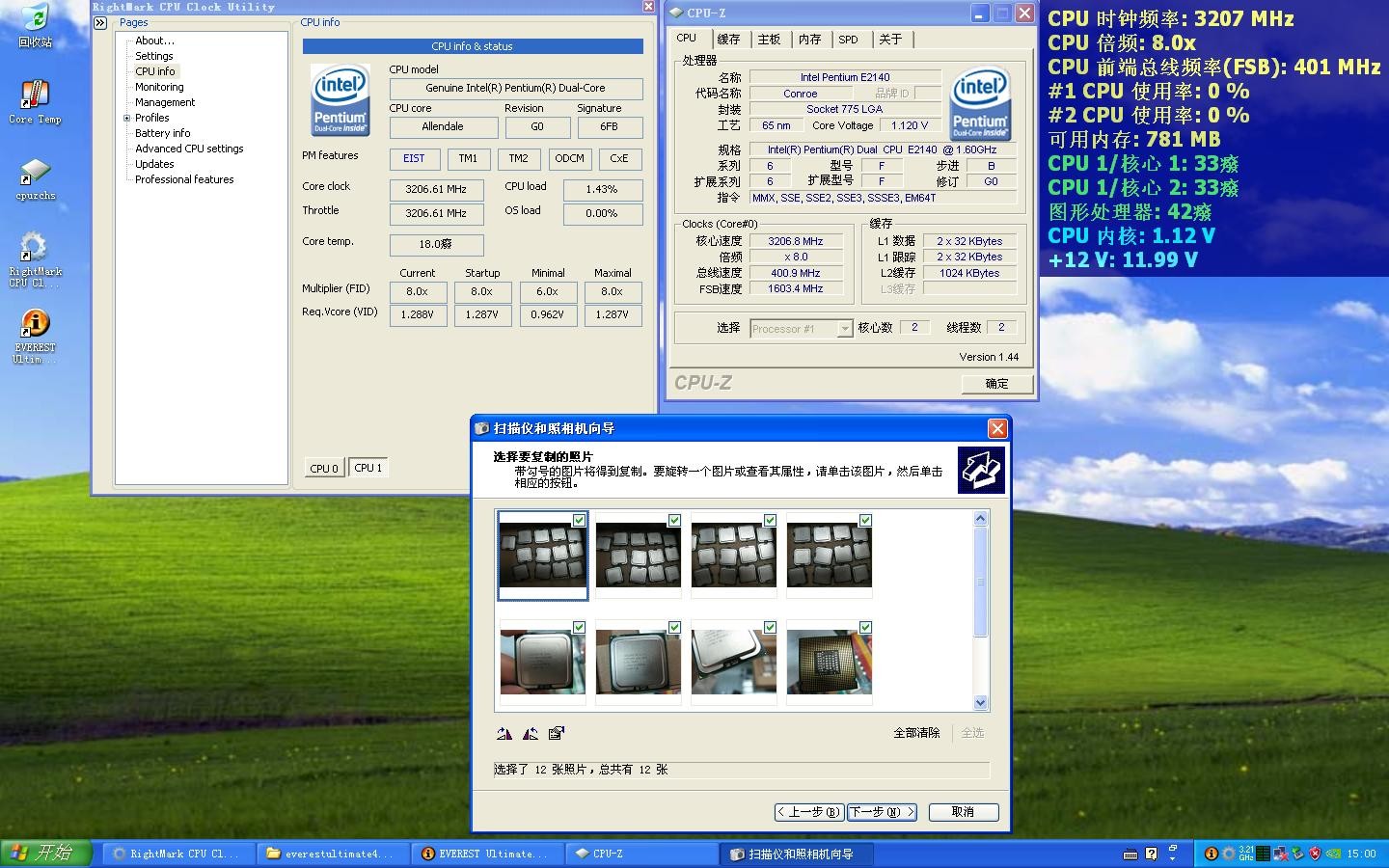Image resolution: width=1389 pixels, height=868 pixels.
Task: Click the keyboard language bar icon
Action: 1130,854
